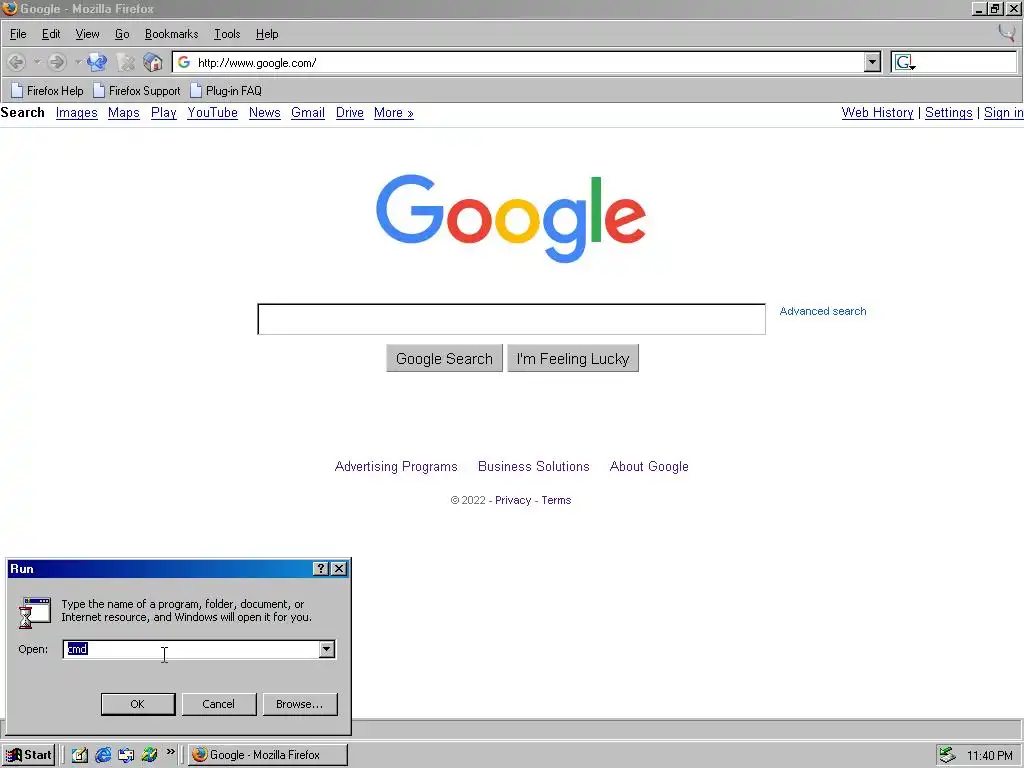
Task: Go to the Home page icon
Action: click(x=153, y=63)
